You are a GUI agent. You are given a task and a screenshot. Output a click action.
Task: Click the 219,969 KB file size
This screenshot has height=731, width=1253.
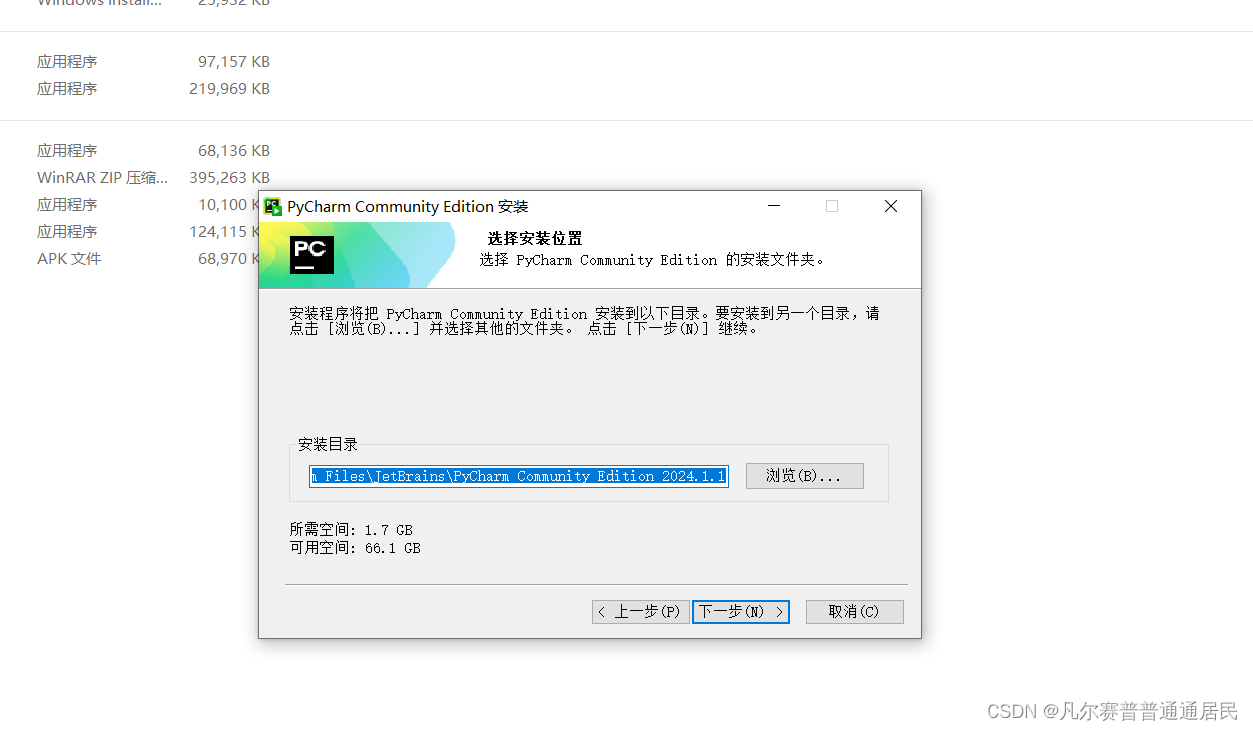230,89
